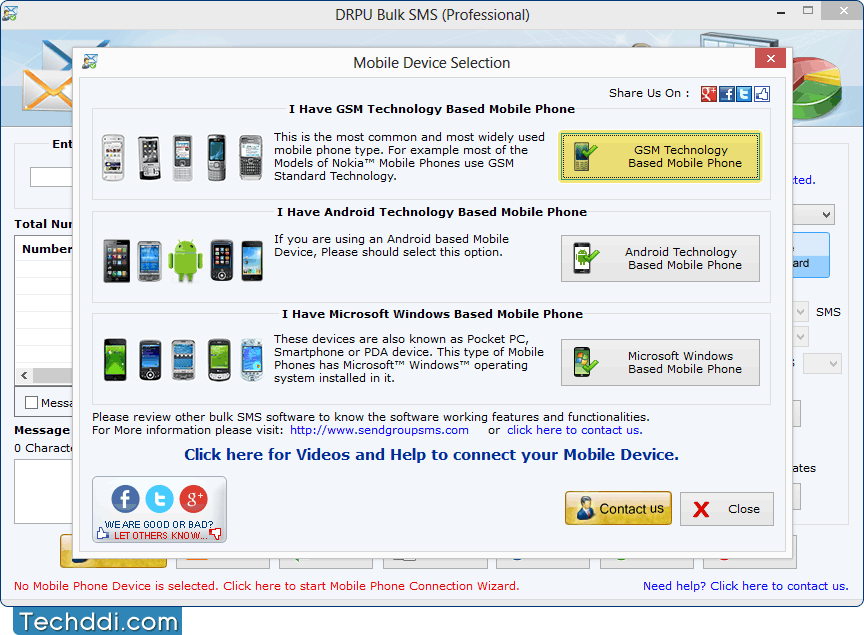Choose GSM Technology Based Mobile Phone
The width and height of the screenshot is (864, 635).
click(660, 157)
